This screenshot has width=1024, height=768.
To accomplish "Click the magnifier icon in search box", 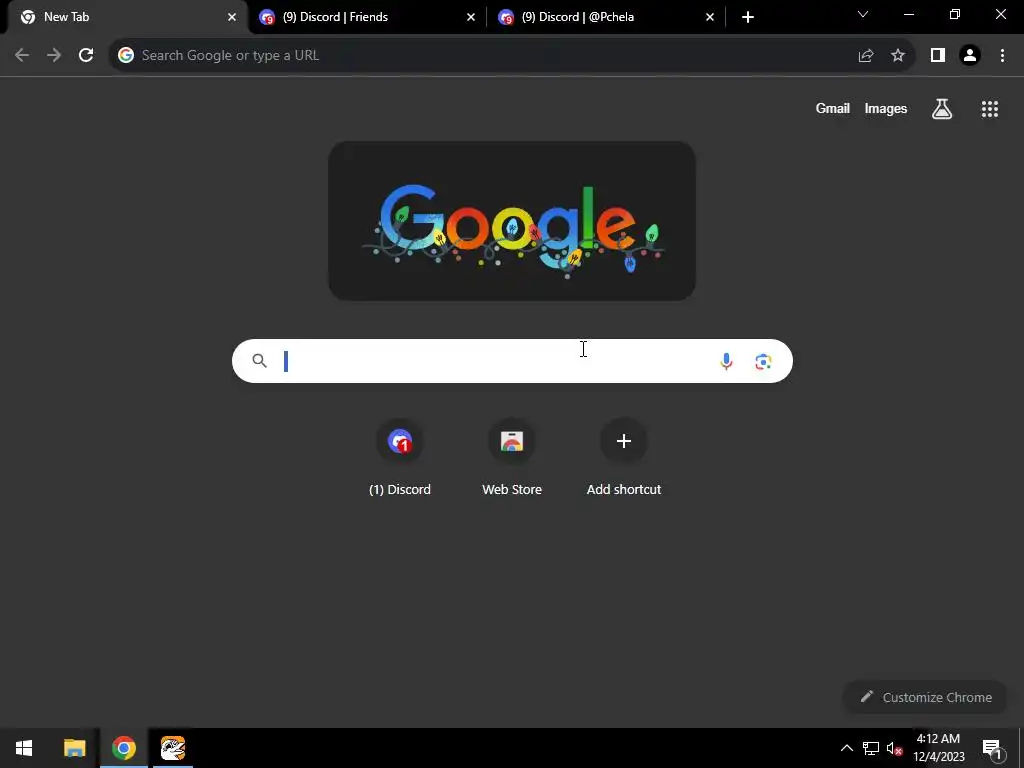I will (x=259, y=360).
